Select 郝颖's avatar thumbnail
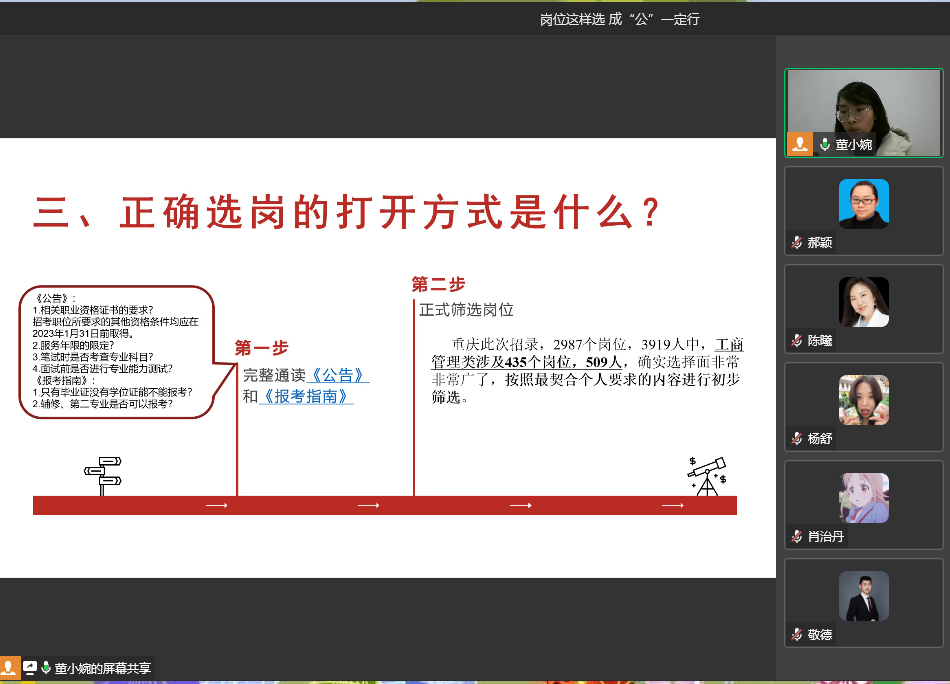The image size is (950, 684). coord(863,204)
